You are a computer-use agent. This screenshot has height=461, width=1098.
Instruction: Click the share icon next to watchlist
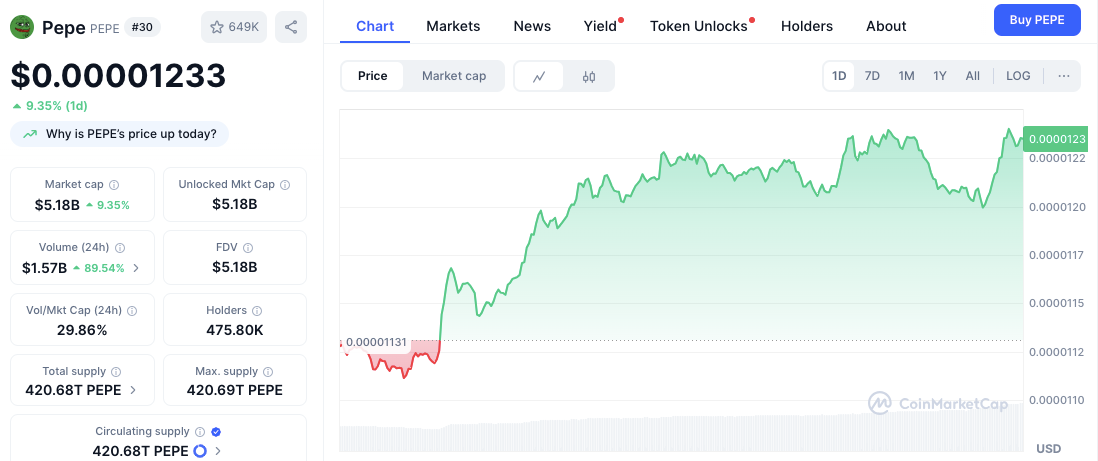pos(291,27)
